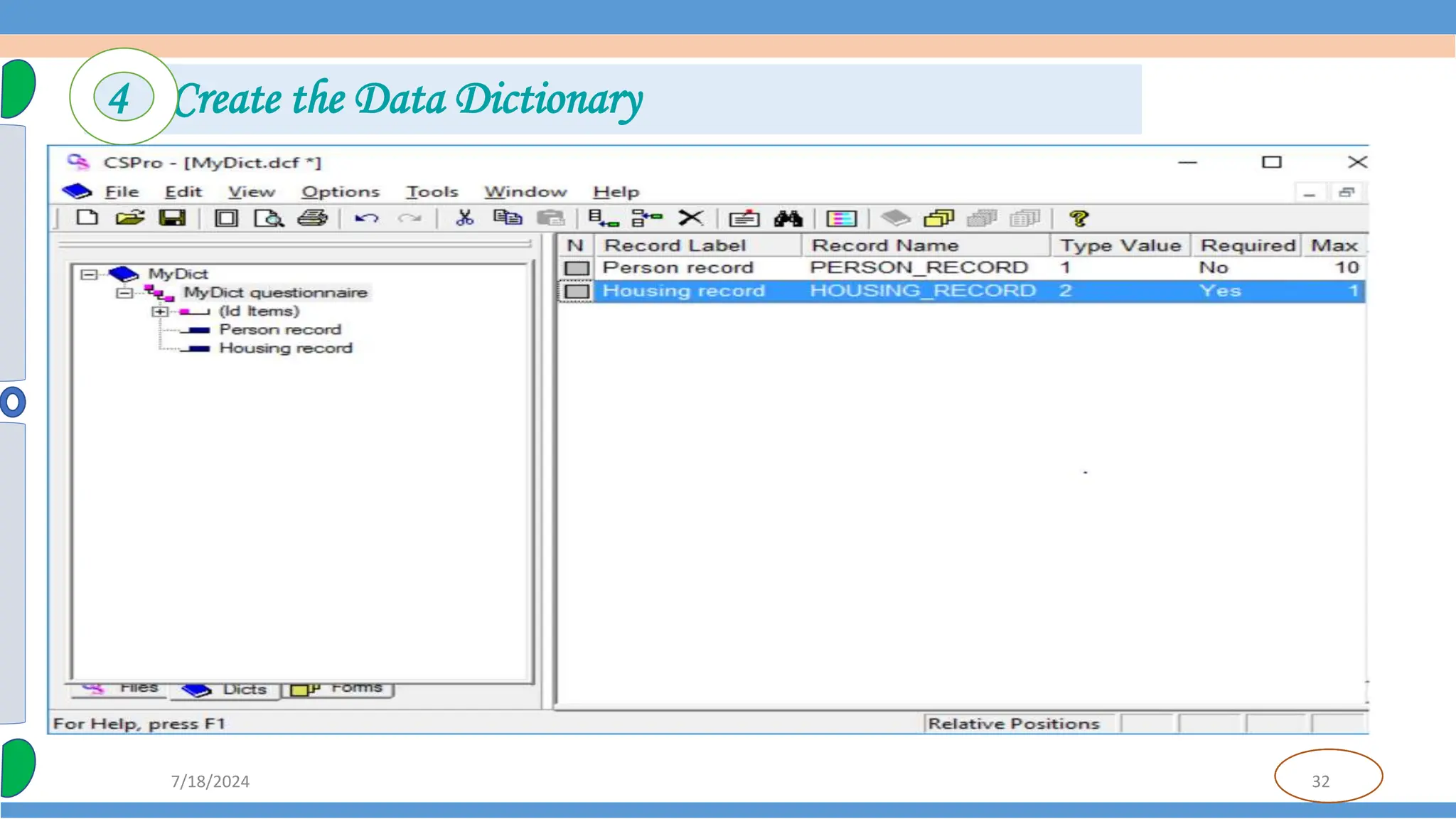The image size is (1456, 819).
Task: Collapse the MyDict tree node
Action: (x=89, y=274)
